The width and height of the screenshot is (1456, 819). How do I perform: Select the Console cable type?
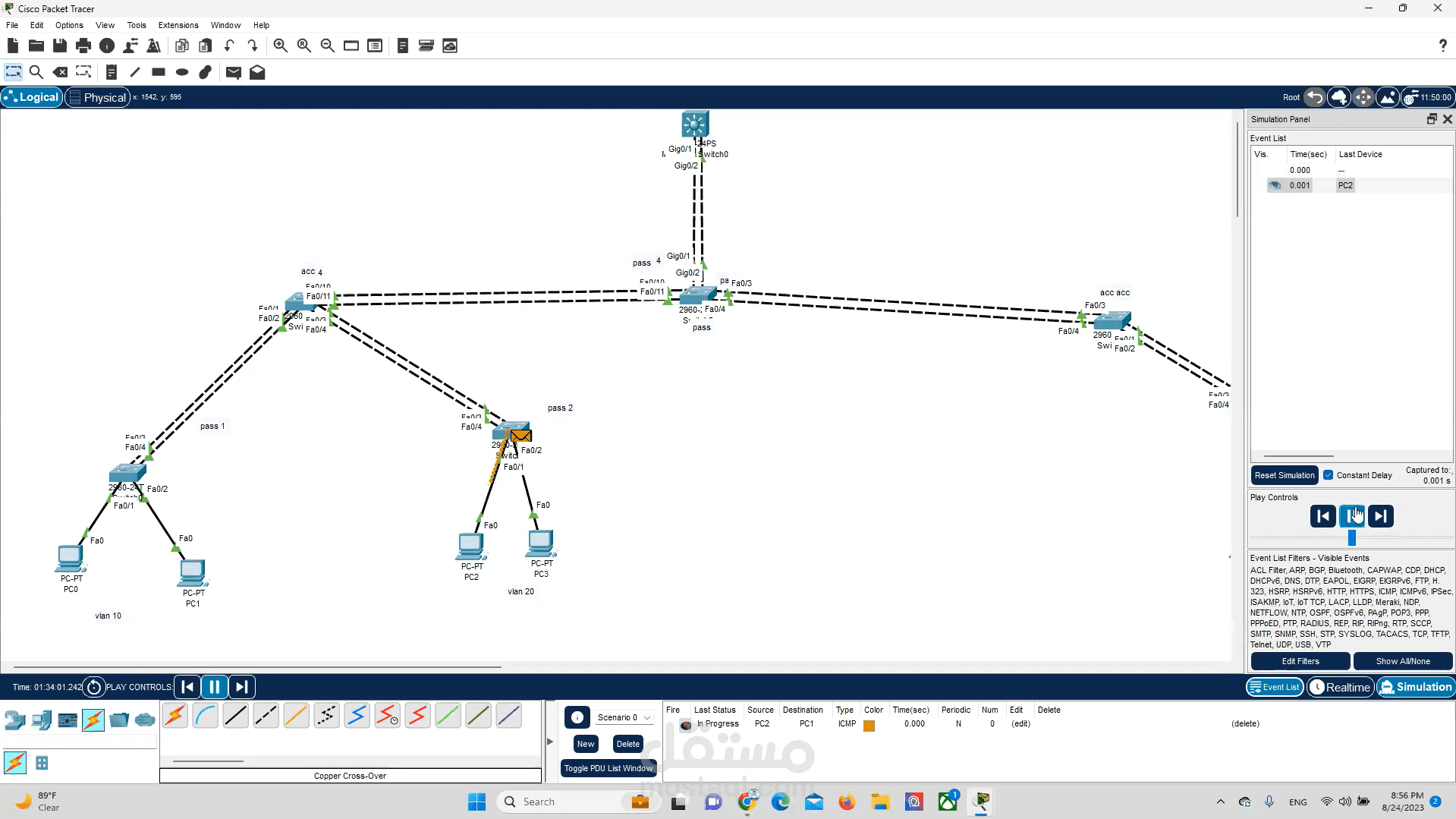click(206, 716)
